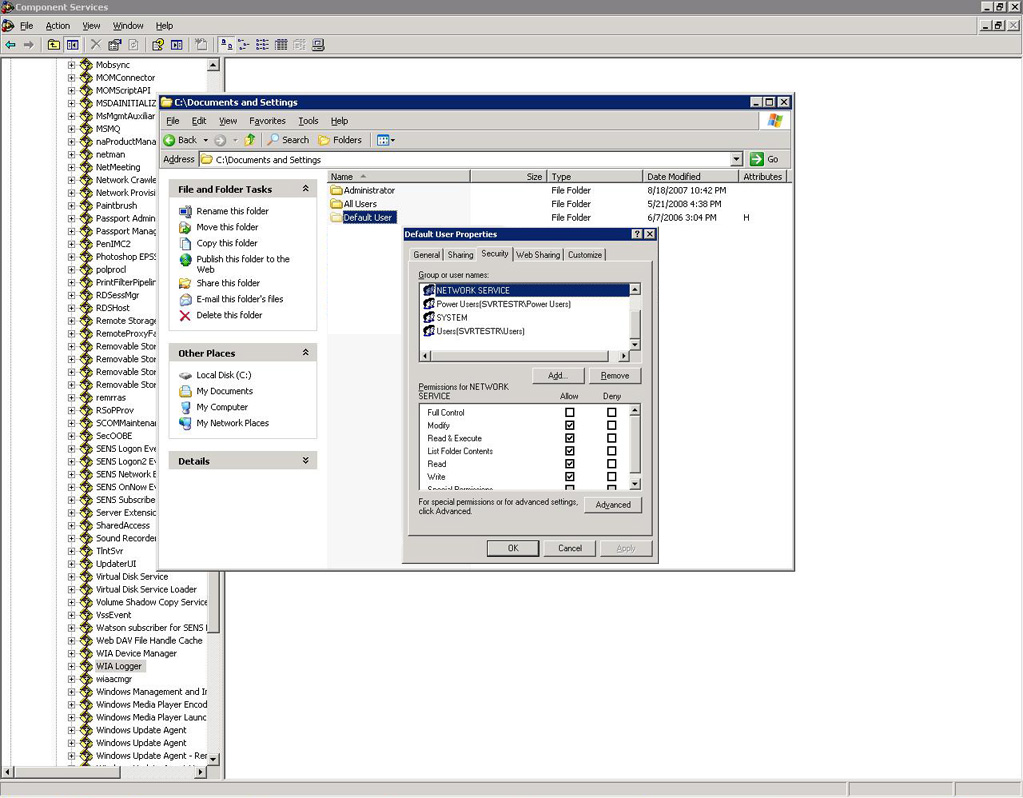Open the Action menu in Component Services

tap(57, 25)
